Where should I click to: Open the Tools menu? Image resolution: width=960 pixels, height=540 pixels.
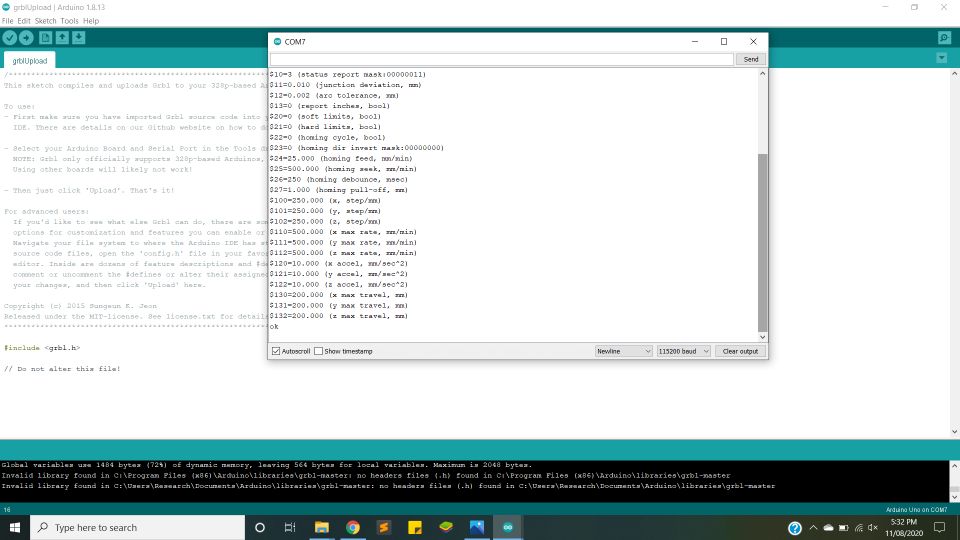pyautogui.click(x=69, y=21)
